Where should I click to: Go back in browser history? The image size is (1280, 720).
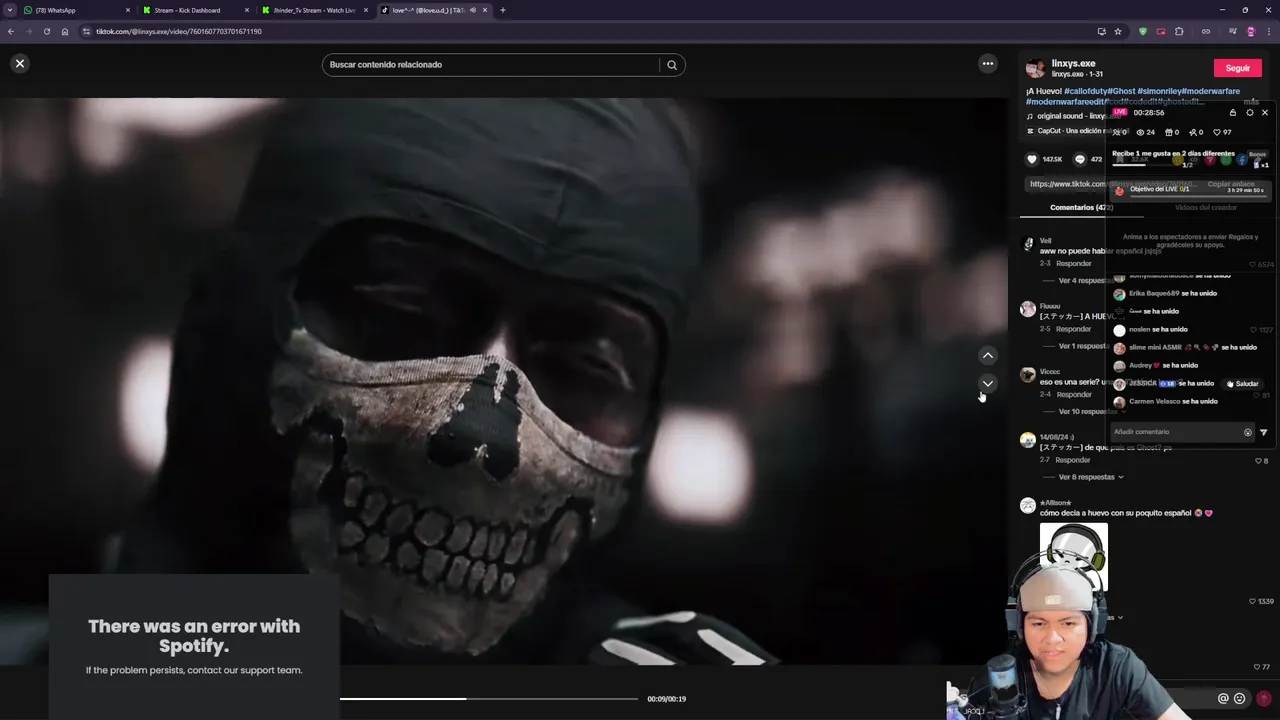[11, 31]
